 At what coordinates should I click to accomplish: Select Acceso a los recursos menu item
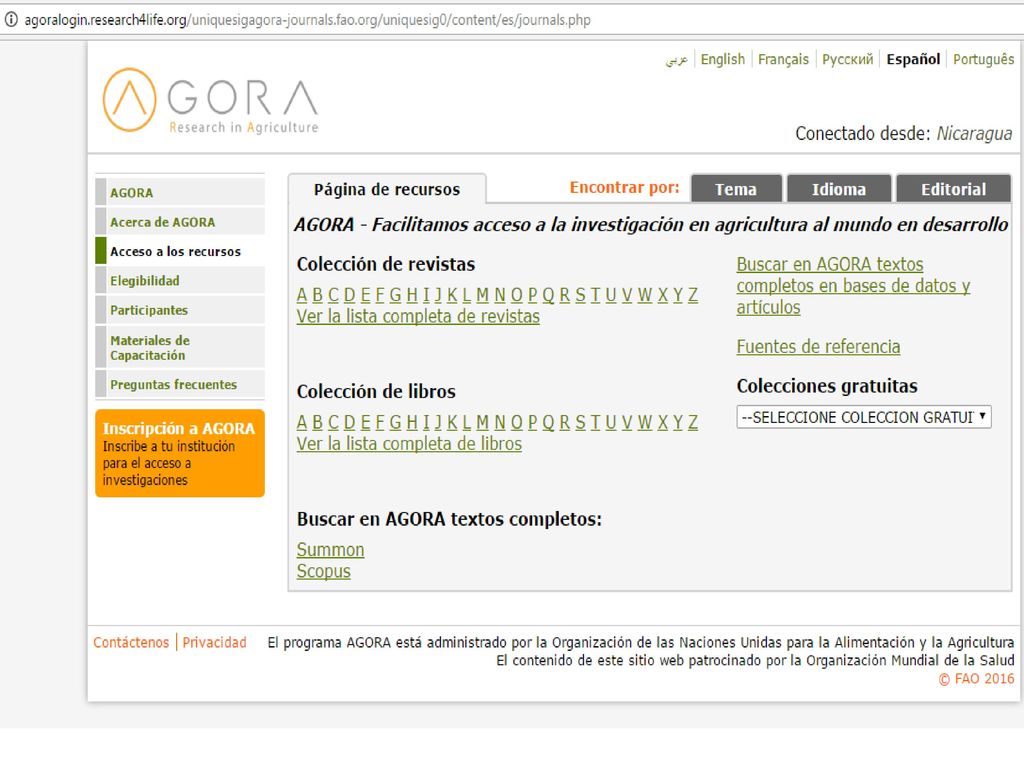(x=180, y=251)
